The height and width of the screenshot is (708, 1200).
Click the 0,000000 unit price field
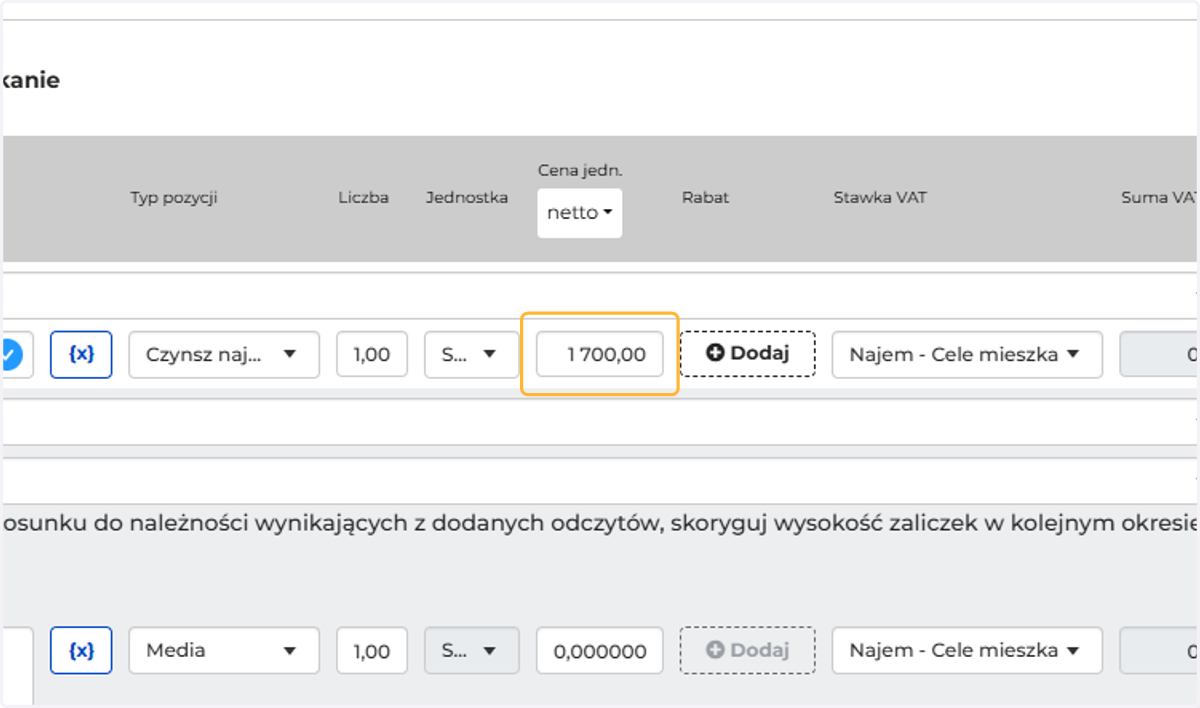(600, 650)
